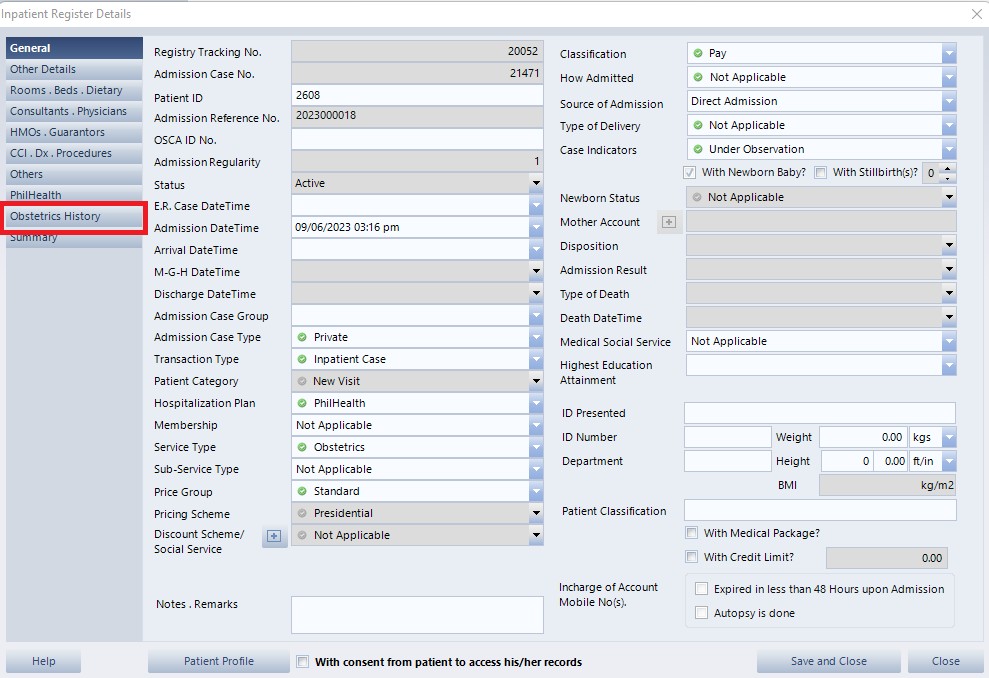
Task: Click grey icon in Pricing Scheme field
Action: [302, 513]
